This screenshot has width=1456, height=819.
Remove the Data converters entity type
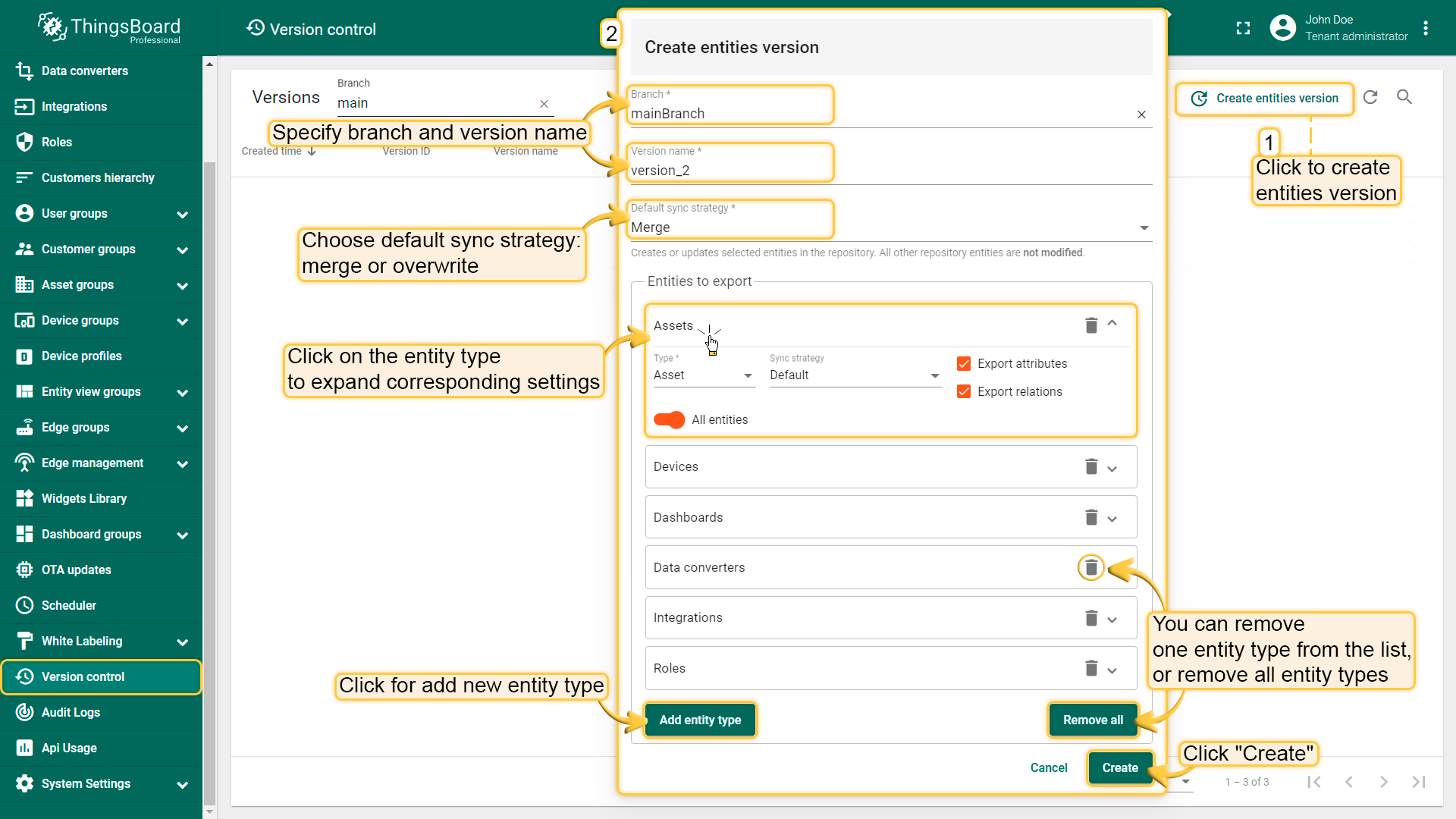coord(1091,567)
